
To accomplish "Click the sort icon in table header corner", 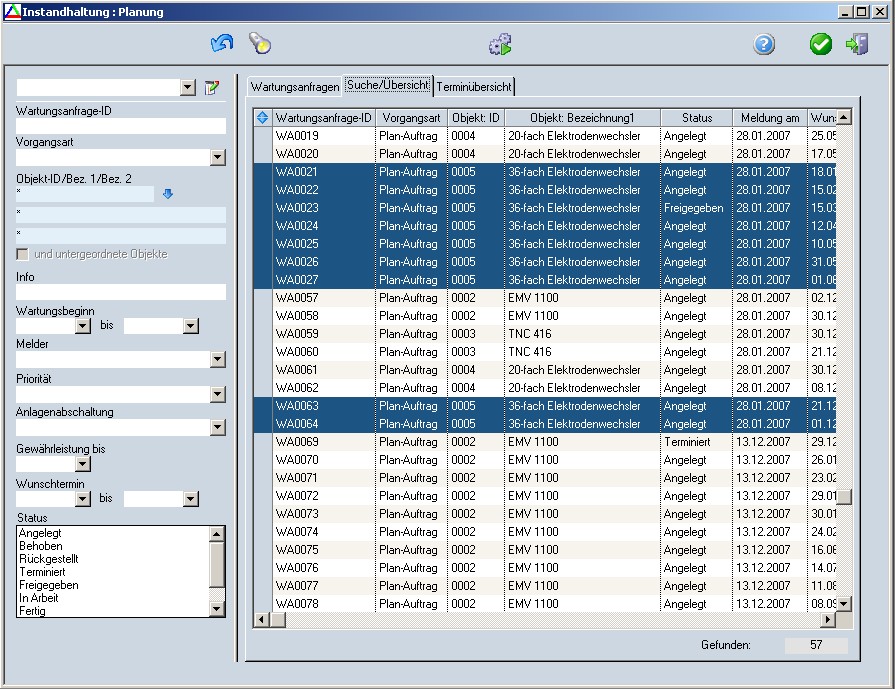I will click(x=262, y=118).
